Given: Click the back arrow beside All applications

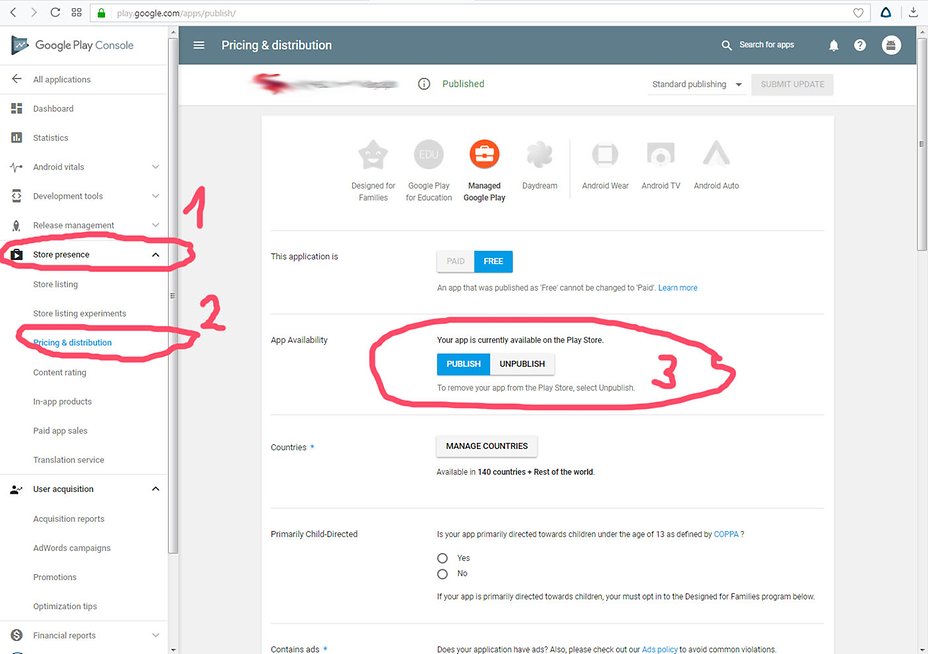Looking at the screenshot, I should coord(17,79).
